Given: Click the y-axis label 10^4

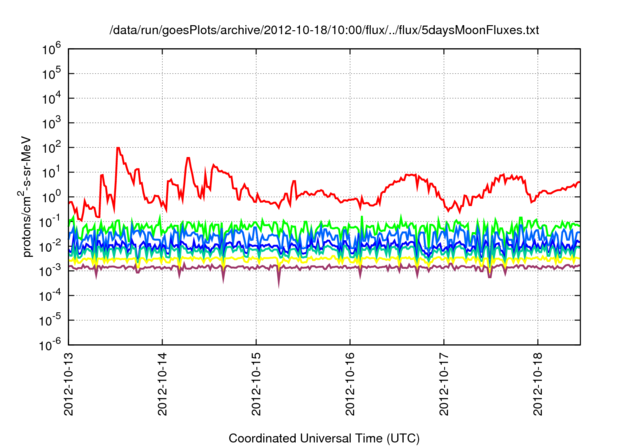Looking at the screenshot, I should [51, 98].
